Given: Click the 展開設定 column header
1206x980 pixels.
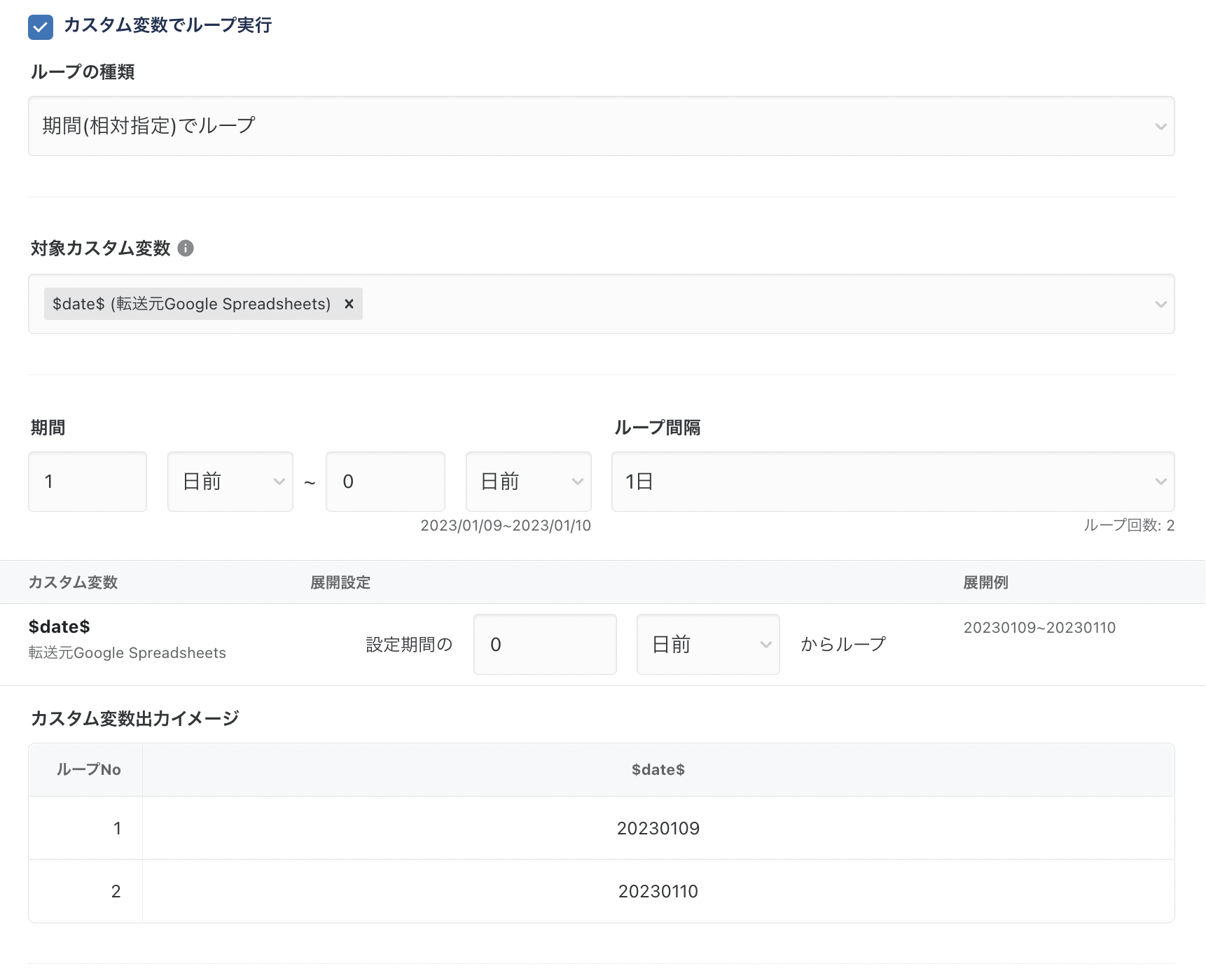Looking at the screenshot, I should coord(340,582).
